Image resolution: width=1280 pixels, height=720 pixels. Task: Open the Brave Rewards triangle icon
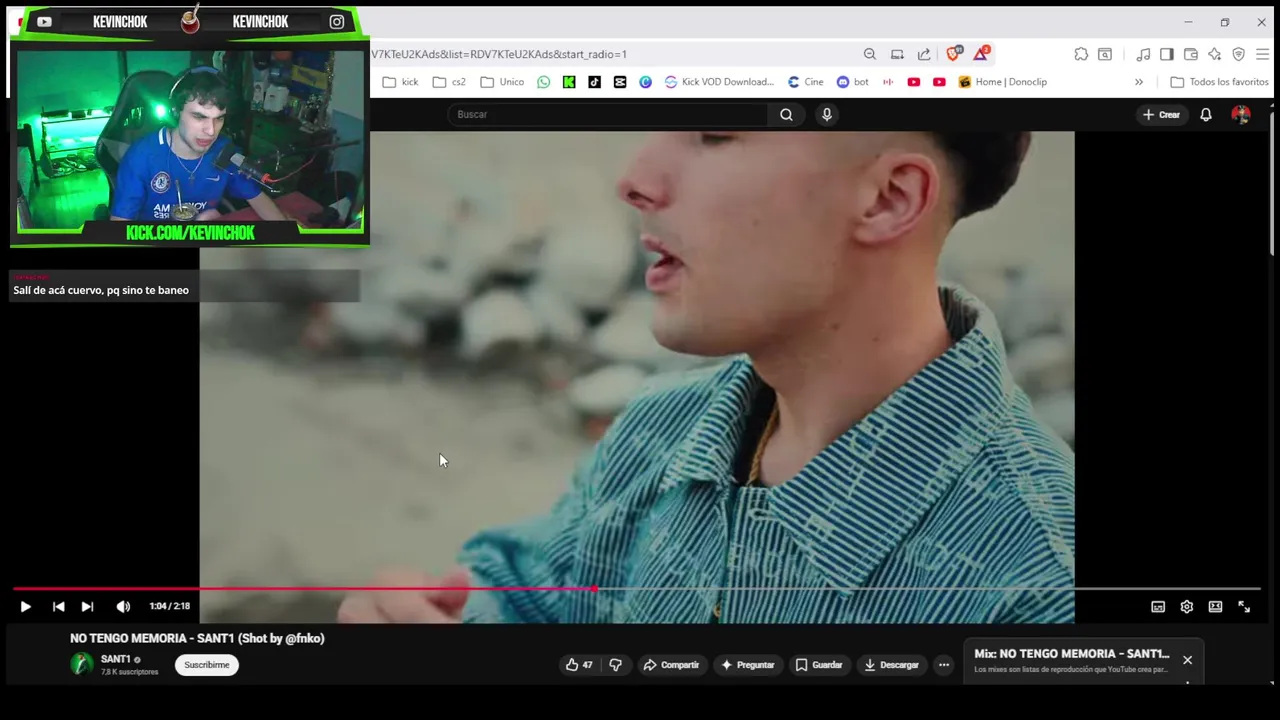pos(981,53)
